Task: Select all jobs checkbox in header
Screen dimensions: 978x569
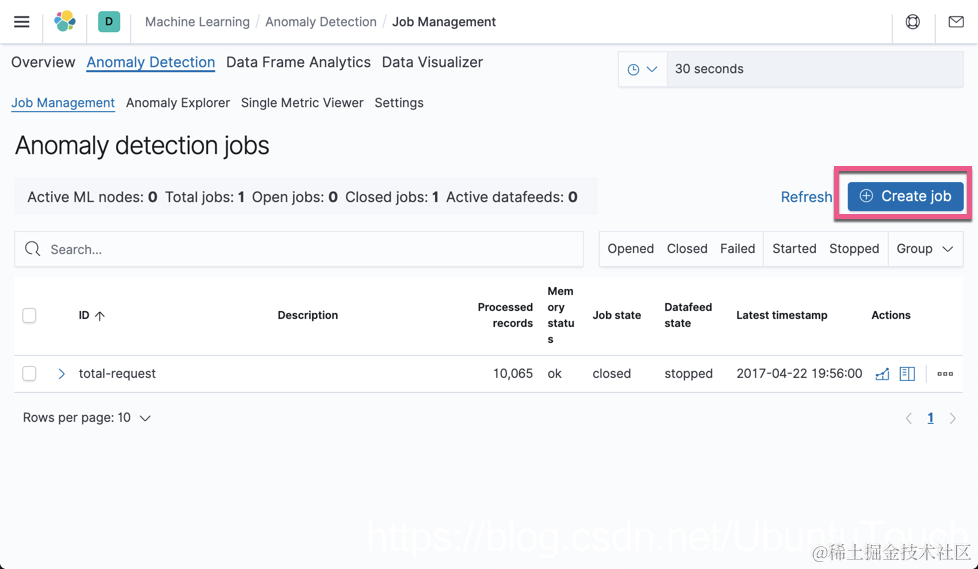Action: 29,315
